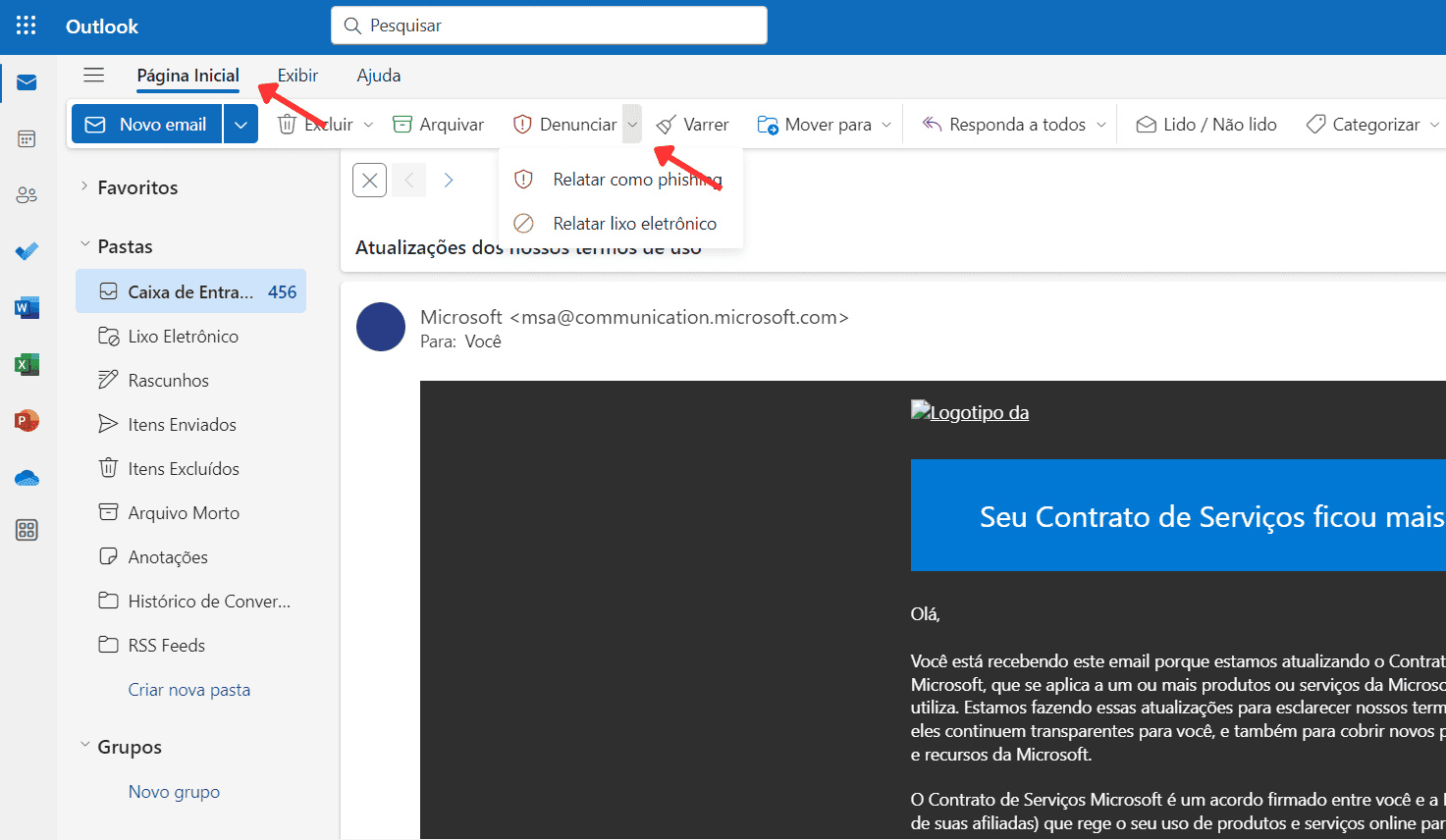The height and width of the screenshot is (840, 1446).
Task: Open Rascunhos folder
Action: (x=190, y=380)
